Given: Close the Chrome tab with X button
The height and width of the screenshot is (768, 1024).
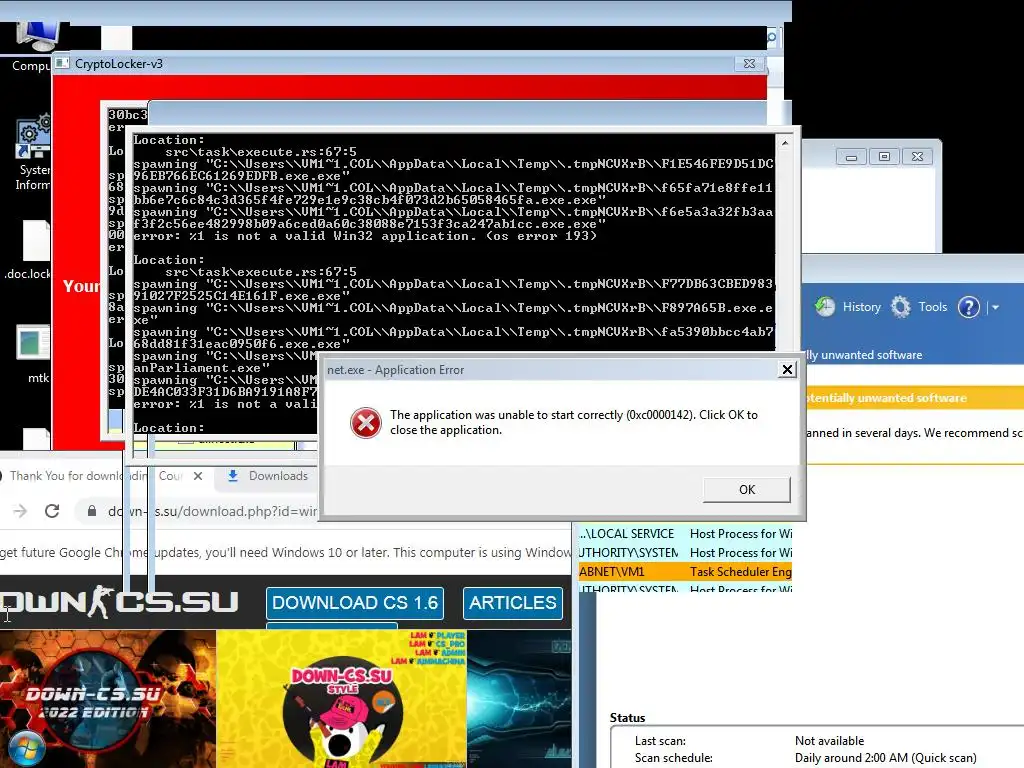Looking at the screenshot, I should (x=198, y=476).
